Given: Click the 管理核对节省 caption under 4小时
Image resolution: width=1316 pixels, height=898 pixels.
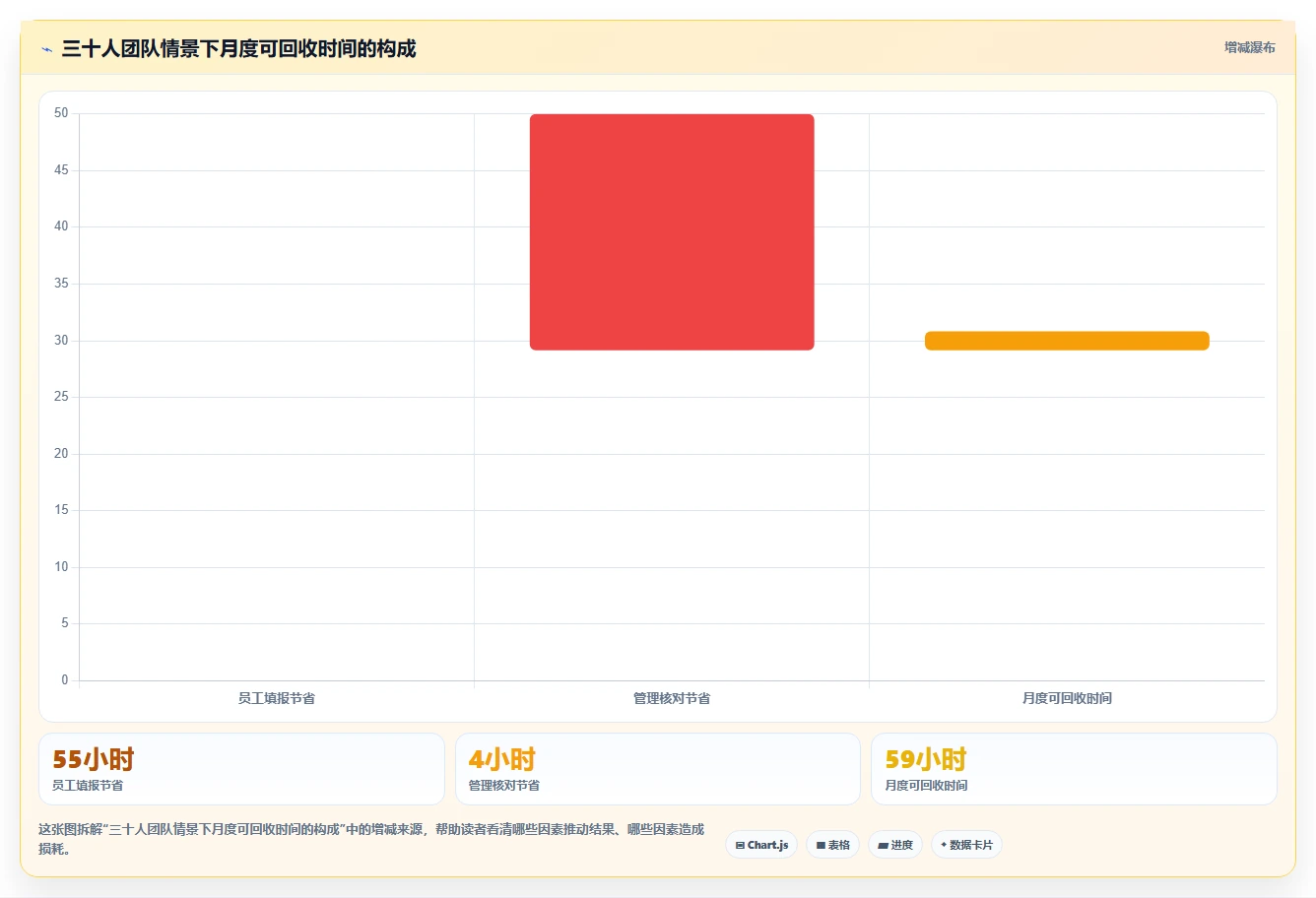Looking at the screenshot, I should [504, 786].
